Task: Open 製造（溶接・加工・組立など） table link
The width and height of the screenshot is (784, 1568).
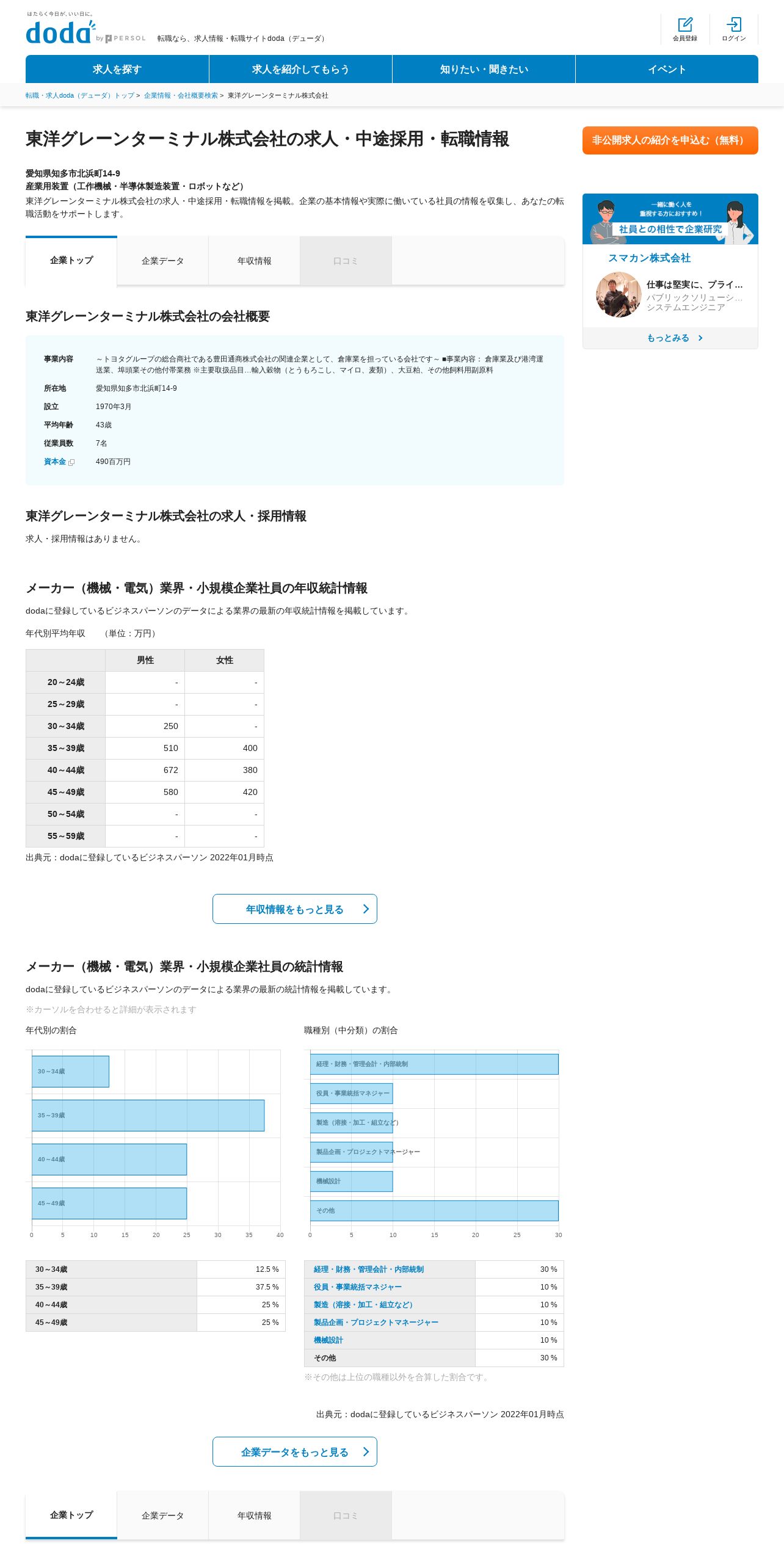Action: [x=365, y=1304]
